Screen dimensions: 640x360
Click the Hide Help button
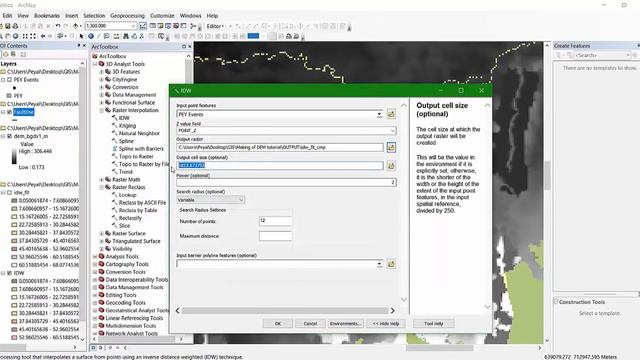click(x=386, y=324)
